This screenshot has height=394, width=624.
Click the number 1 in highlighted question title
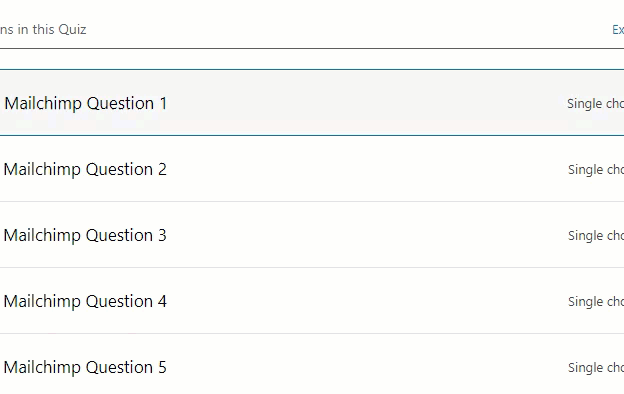click(163, 103)
